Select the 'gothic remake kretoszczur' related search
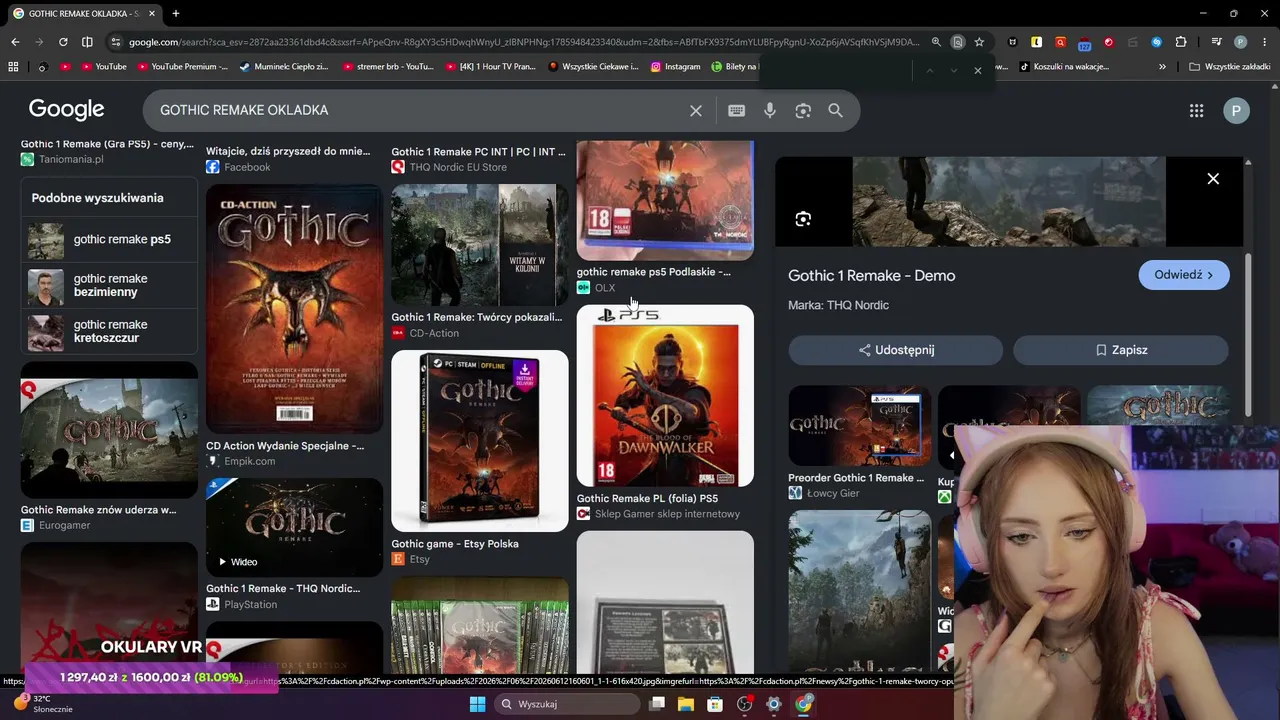The height and width of the screenshot is (720, 1280). pos(109,331)
